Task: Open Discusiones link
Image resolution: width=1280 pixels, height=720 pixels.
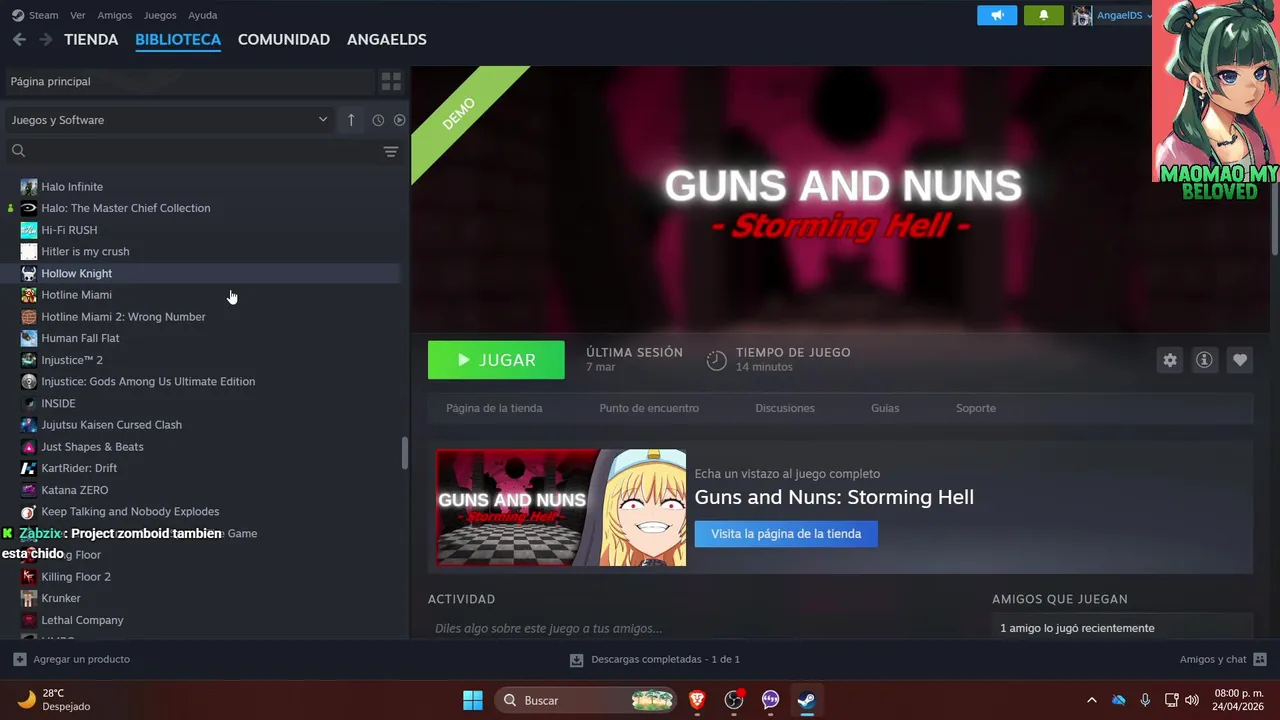Action: [x=785, y=408]
